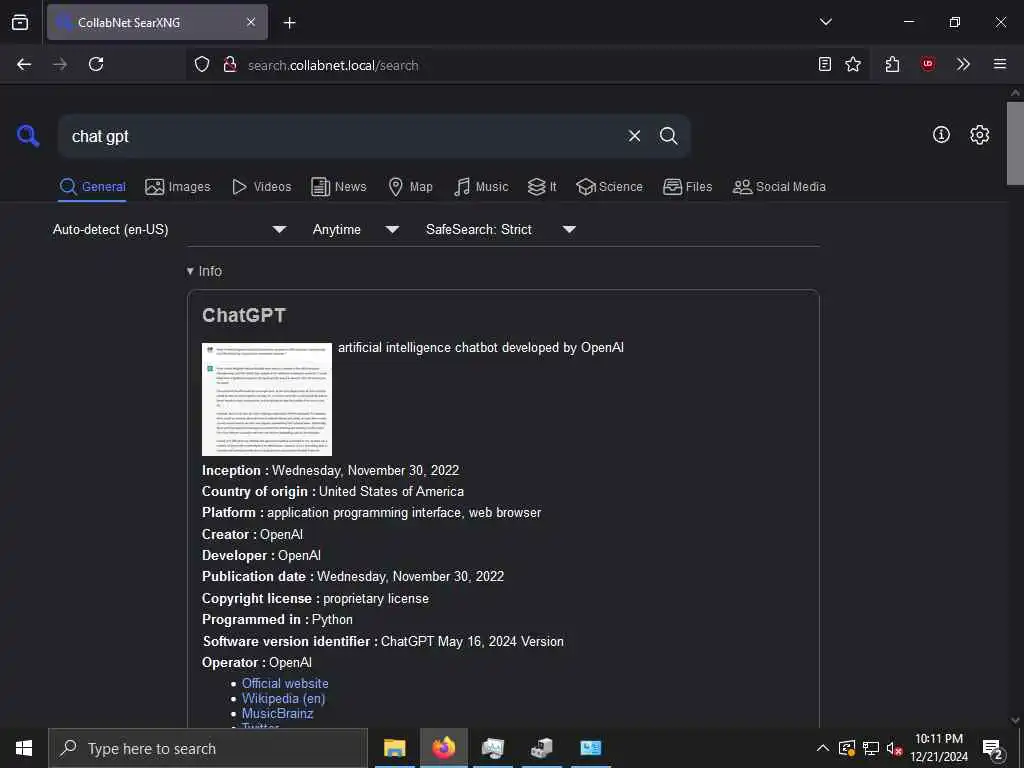The height and width of the screenshot is (768, 1024).
Task: Open the SafeSearch: Strict dropdown
Action: tap(500, 229)
